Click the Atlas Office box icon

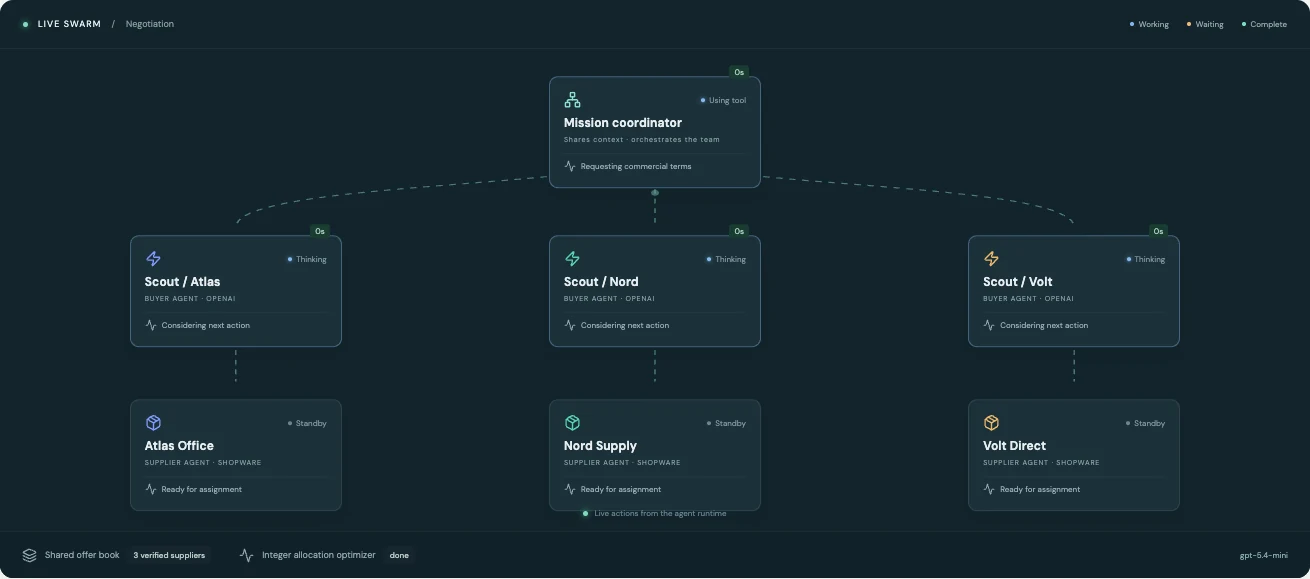[x=153, y=423]
